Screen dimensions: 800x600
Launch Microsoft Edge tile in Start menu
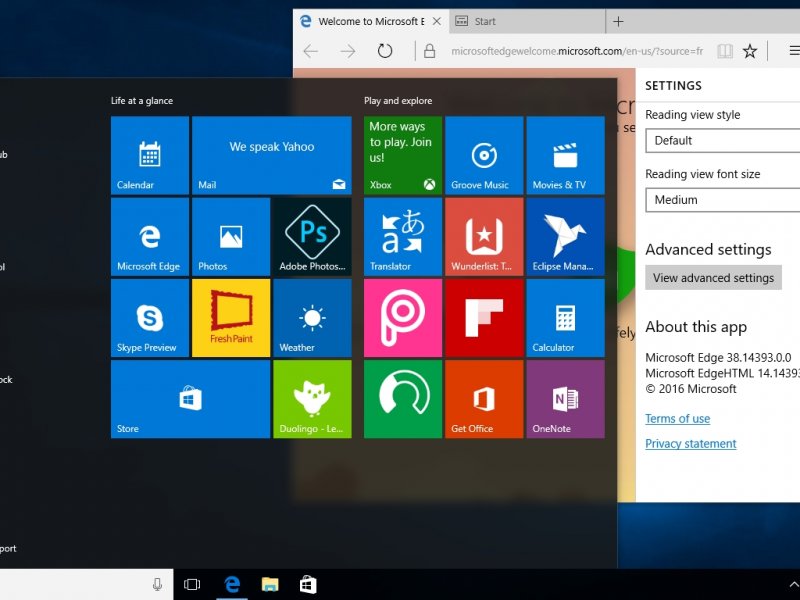(x=150, y=237)
